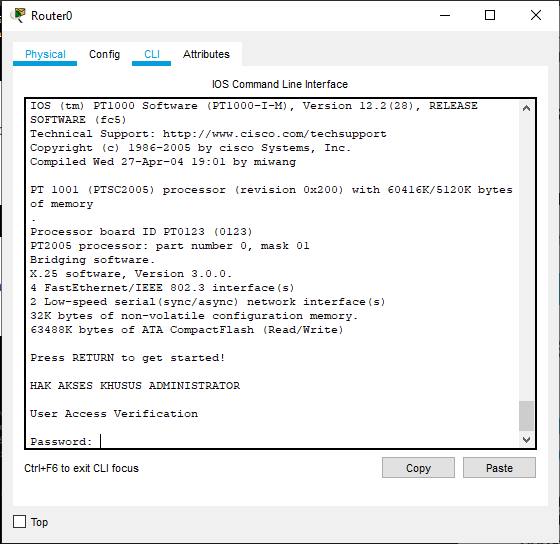
Task: Click '4 FastEthernet/IEEE 802.3 interface(s)' line
Action: [162, 288]
